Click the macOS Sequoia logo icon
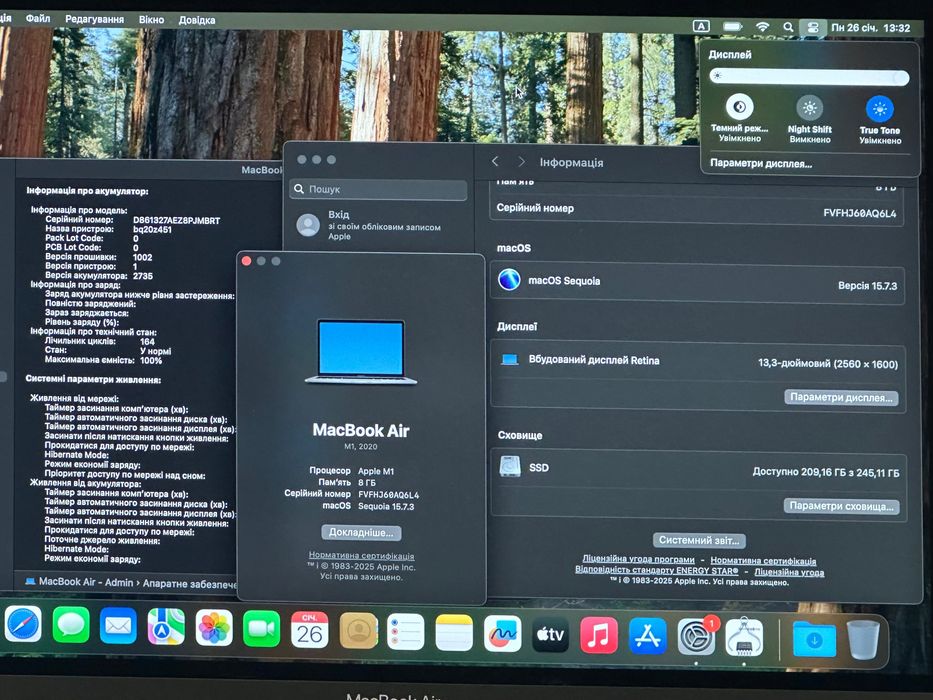The width and height of the screenshot is (933, 700). (x=509, y=279)
